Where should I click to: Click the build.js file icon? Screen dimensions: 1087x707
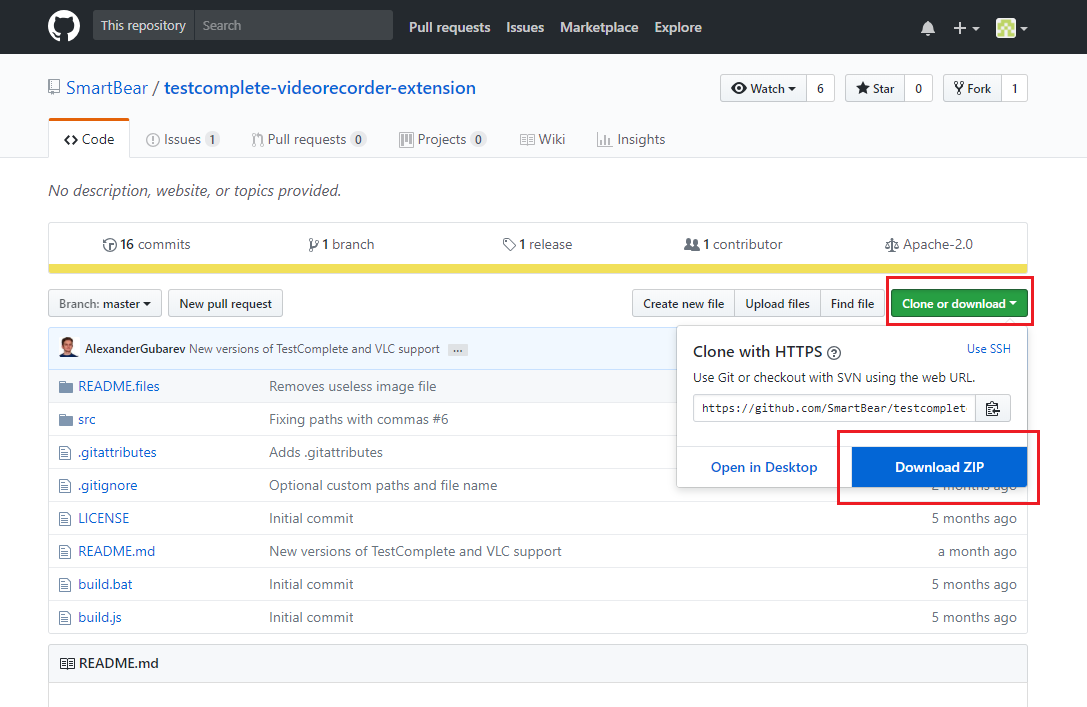[65, 618]
